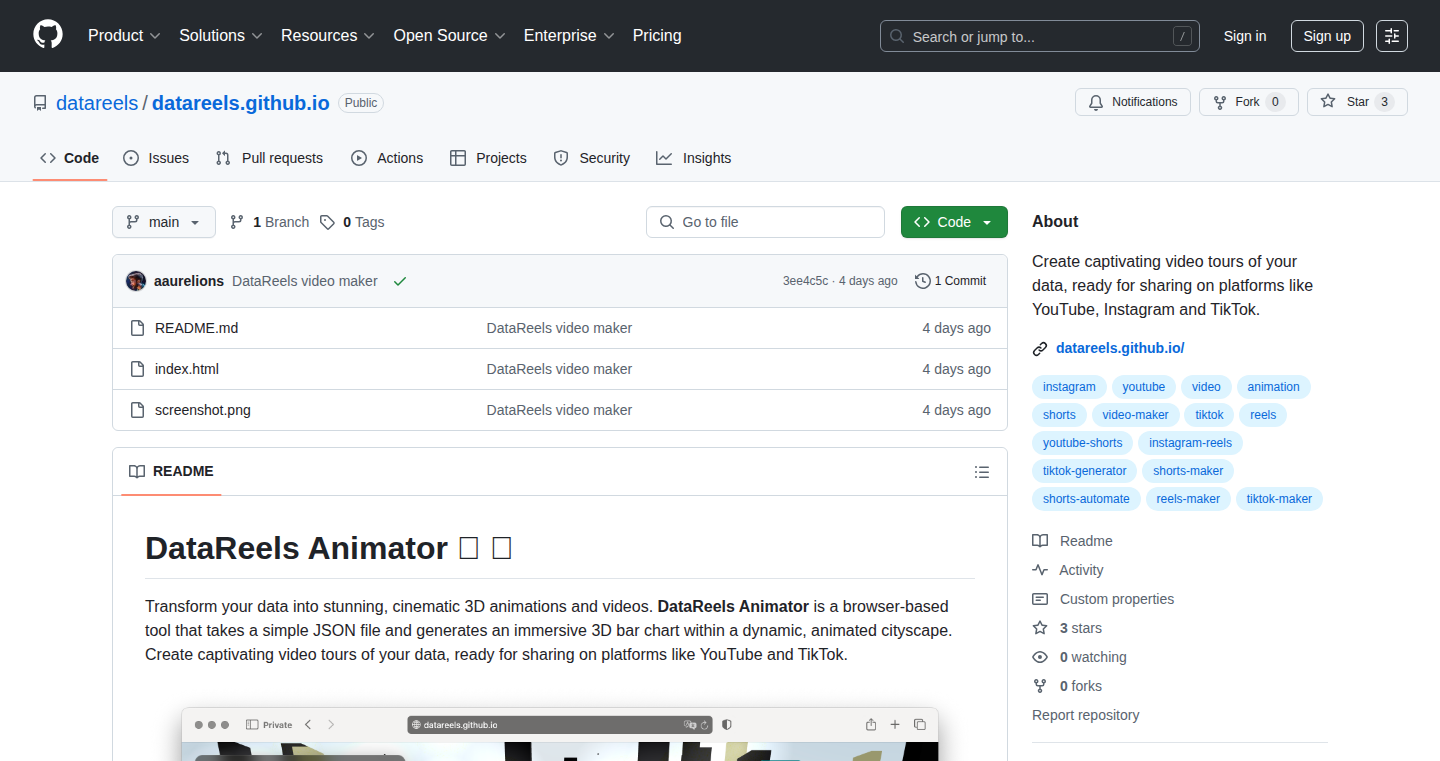Open the Custom properties link
Viewport: 1440px width, 761px height.
1103,599
